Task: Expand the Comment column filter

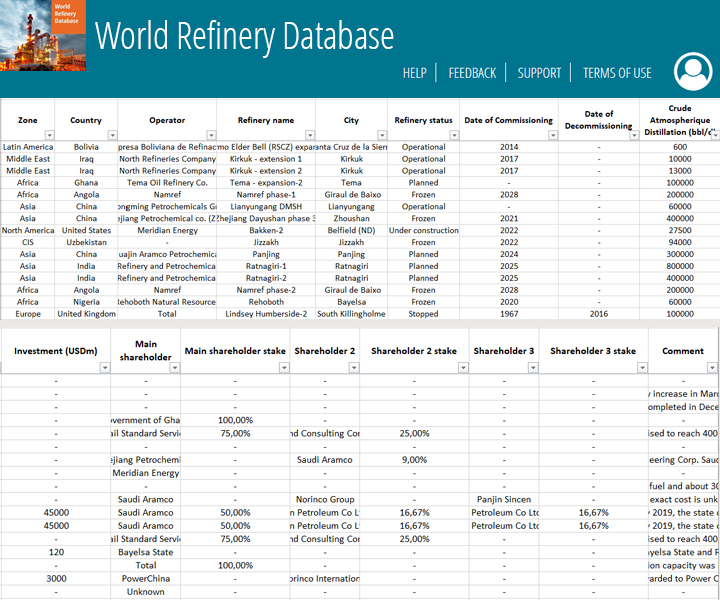Action: pos(712,368)
